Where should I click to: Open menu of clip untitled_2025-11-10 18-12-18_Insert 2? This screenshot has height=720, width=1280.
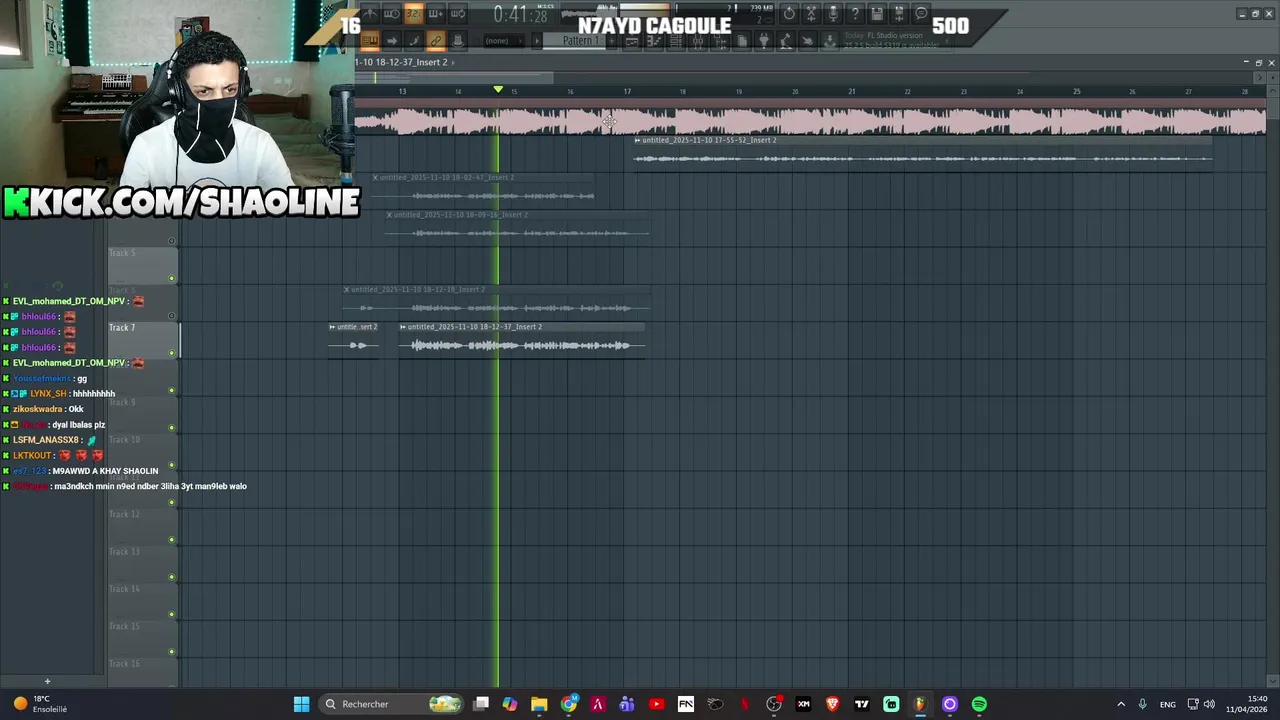(347, 289)
